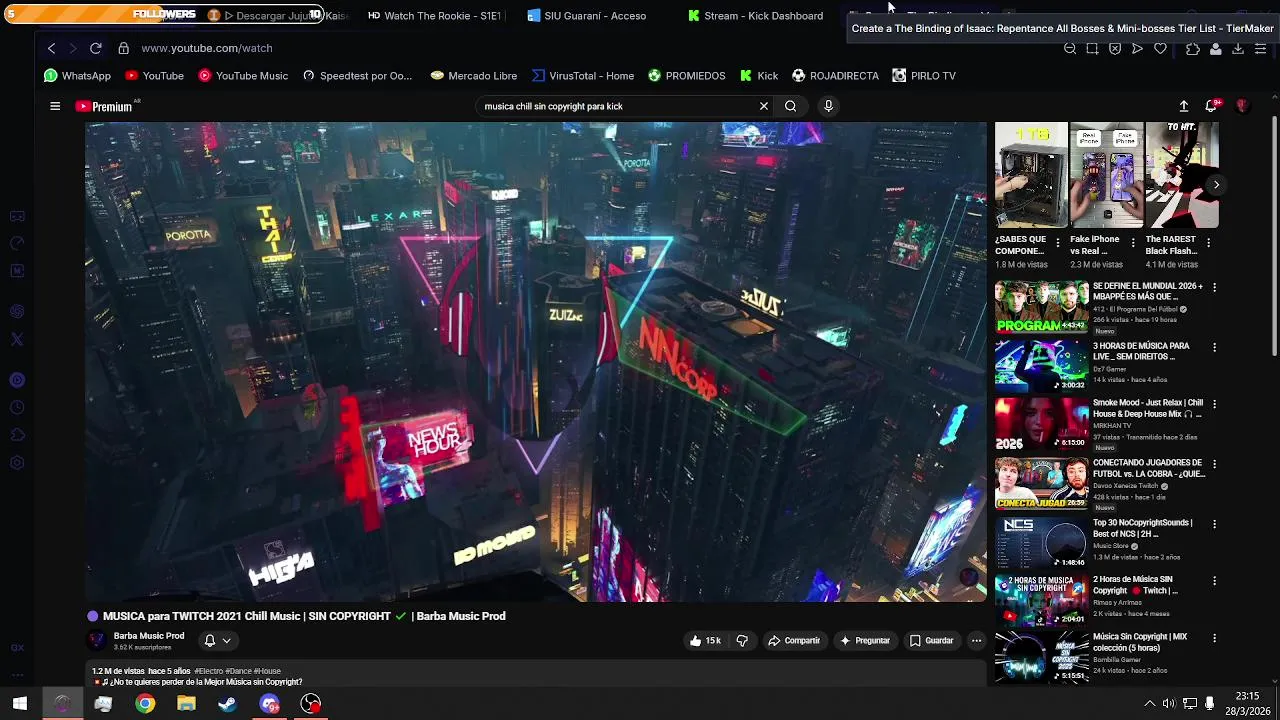
Task: Open Smoke Mood - Just Relax video
Action: click(1041, 423)
